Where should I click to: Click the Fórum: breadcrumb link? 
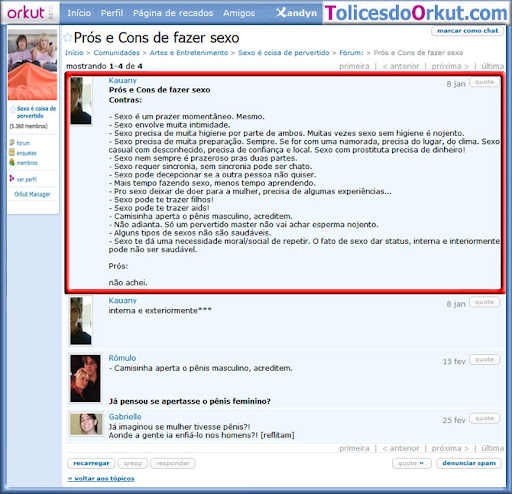(351, 53)
